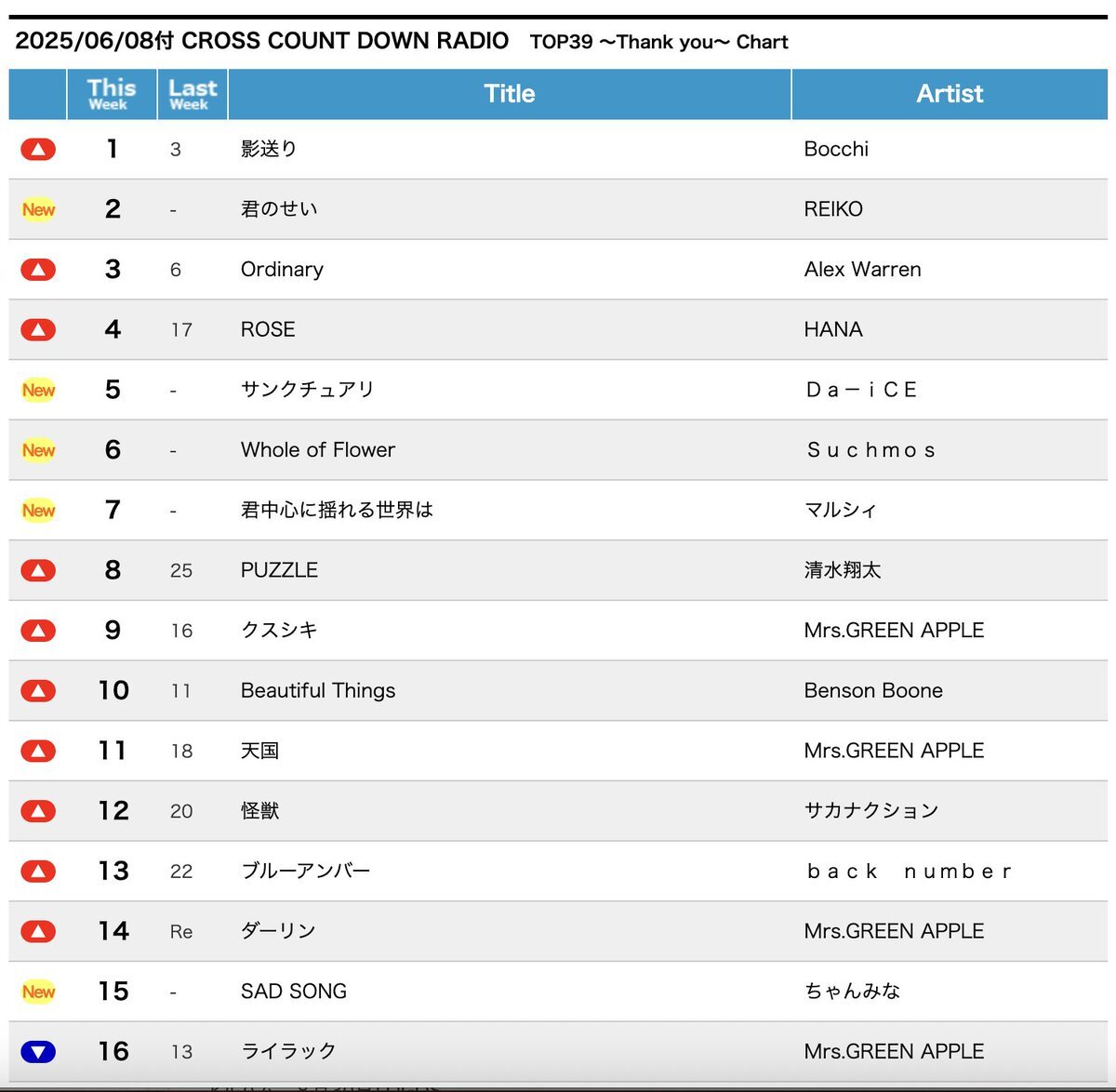Select the song title 君中心に揺れる世界は

point(337,510)
